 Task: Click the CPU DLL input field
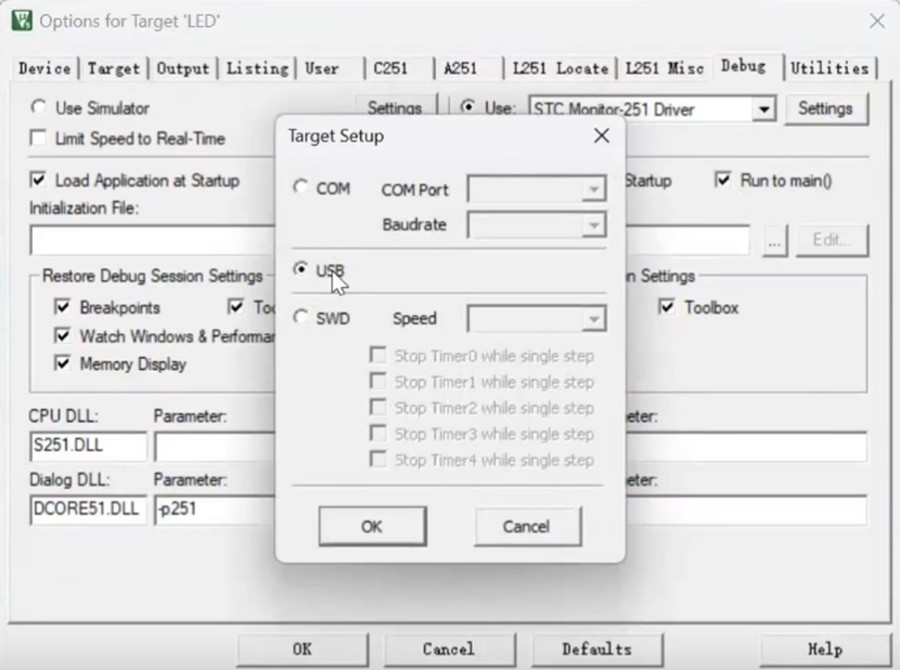[x=88, y=447]
